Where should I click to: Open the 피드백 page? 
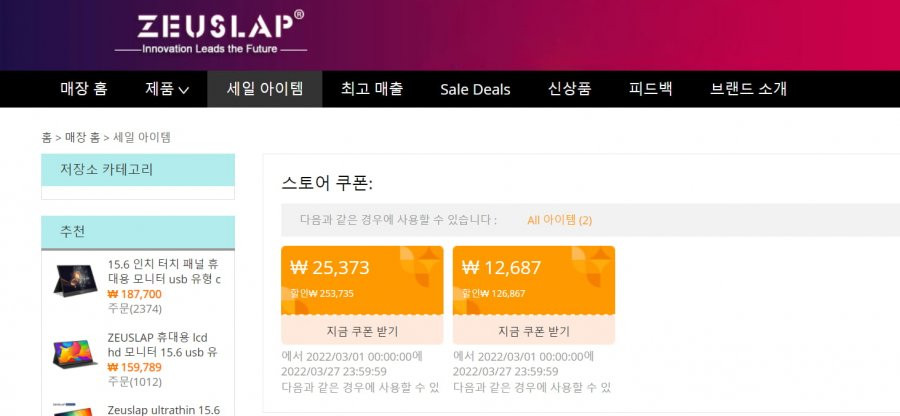coord(650,89)
